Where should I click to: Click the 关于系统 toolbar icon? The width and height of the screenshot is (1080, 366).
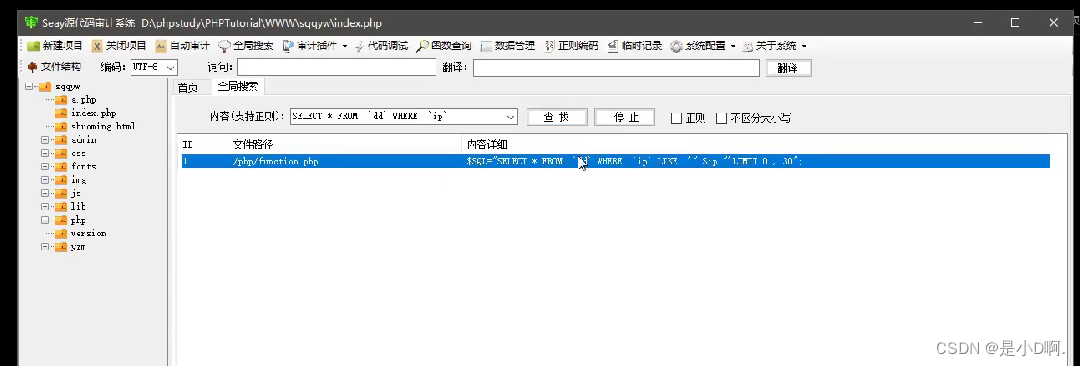pyautogui.click(x=748, y=46)
